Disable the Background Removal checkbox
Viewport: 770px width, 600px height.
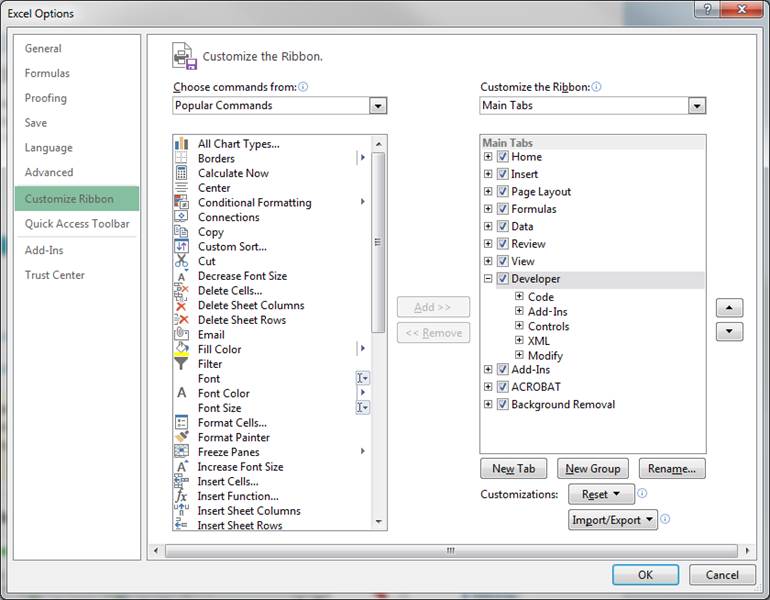pos(503,405)
